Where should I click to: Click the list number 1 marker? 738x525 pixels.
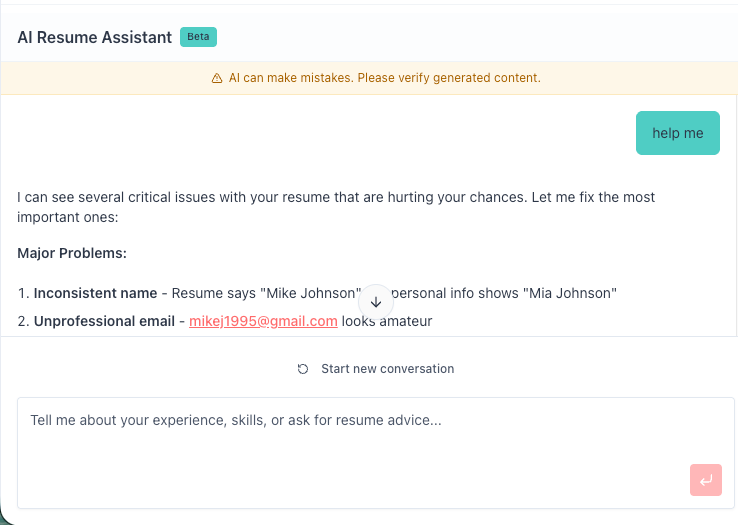point(22,293)
